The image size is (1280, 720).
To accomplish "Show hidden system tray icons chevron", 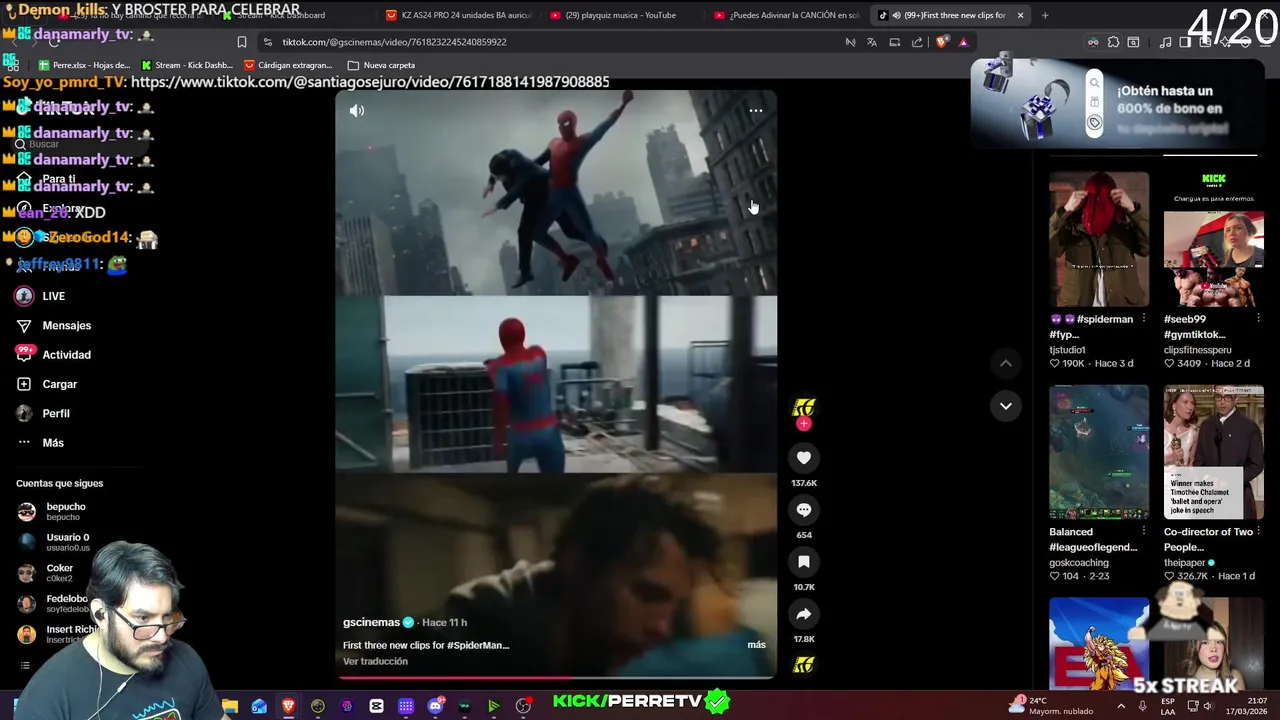I will pyautogui.click(x=1120, y=706).
